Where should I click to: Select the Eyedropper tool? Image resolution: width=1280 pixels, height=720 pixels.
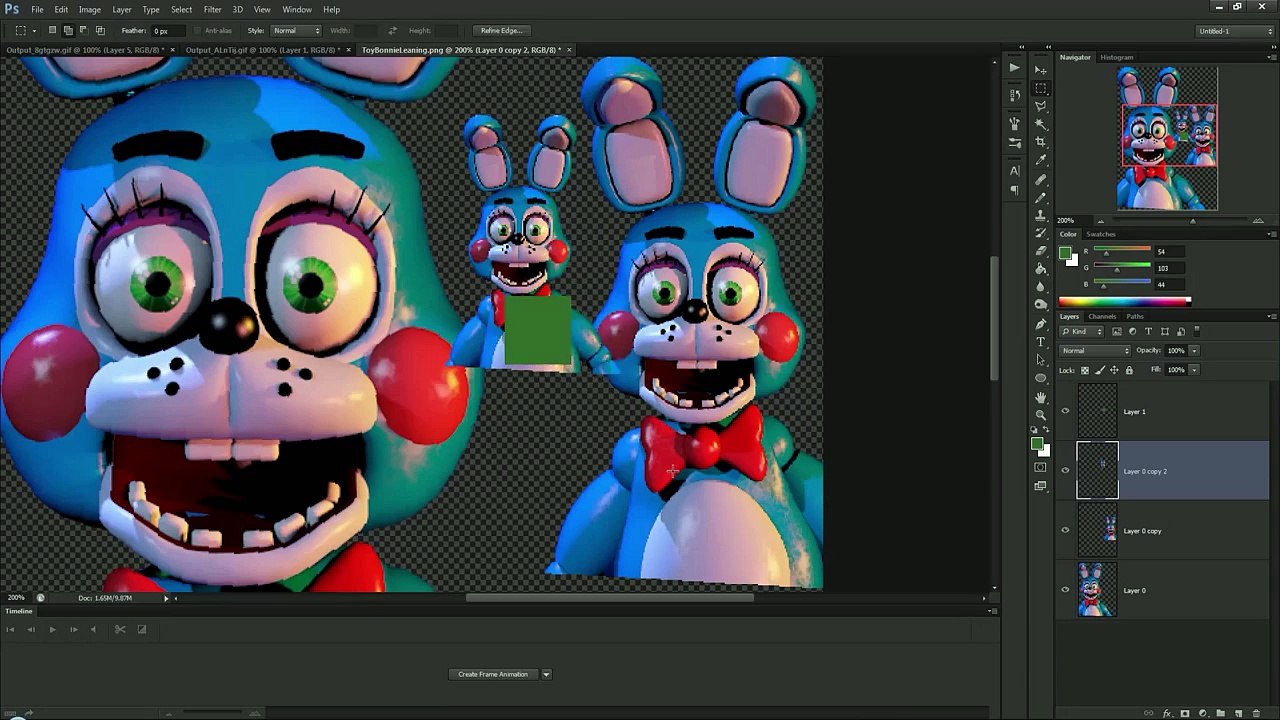pos(1041,160)
